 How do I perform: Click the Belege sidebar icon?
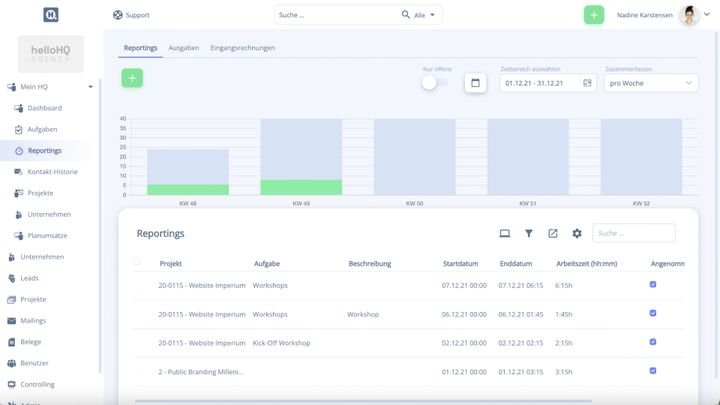[11, 342]
